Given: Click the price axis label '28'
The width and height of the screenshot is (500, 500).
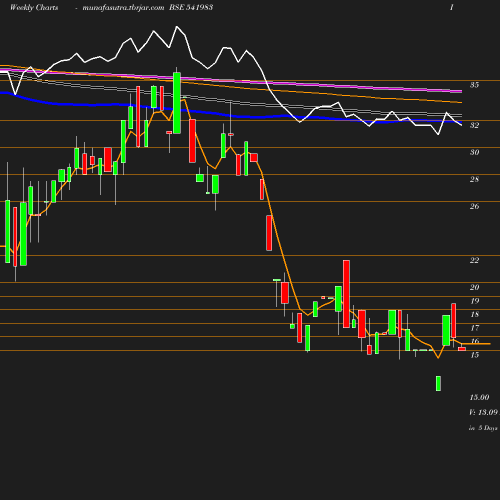Looking at the screenshot, I should click(x=474, y=179).
